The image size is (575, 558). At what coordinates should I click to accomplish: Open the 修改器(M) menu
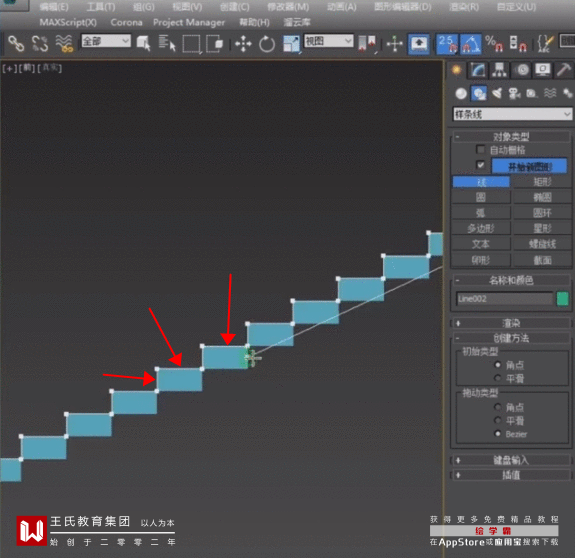[x=288, y=7]
